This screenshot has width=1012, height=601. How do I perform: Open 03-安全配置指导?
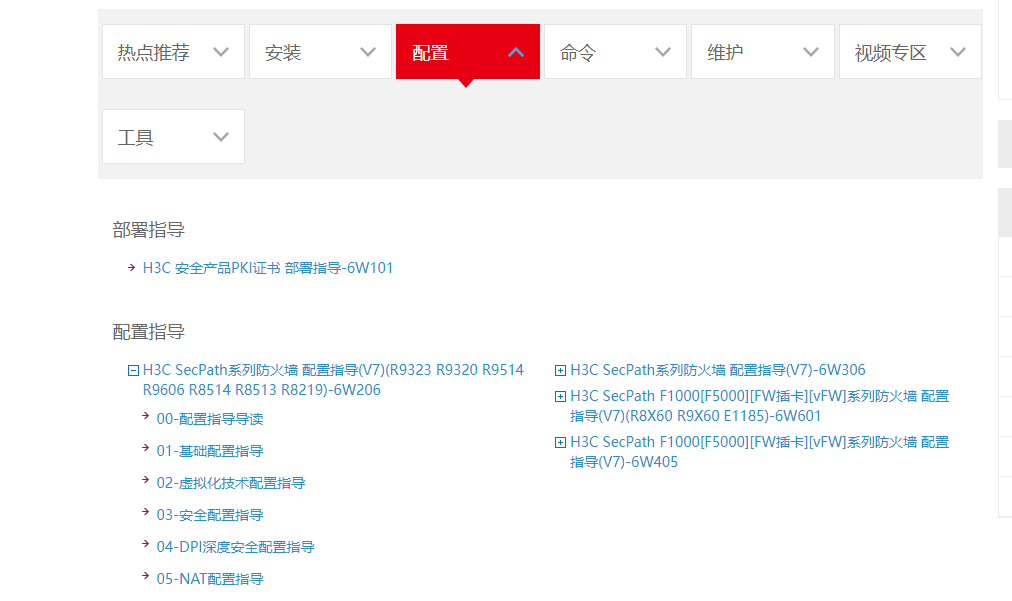click(x=210, y=515)
